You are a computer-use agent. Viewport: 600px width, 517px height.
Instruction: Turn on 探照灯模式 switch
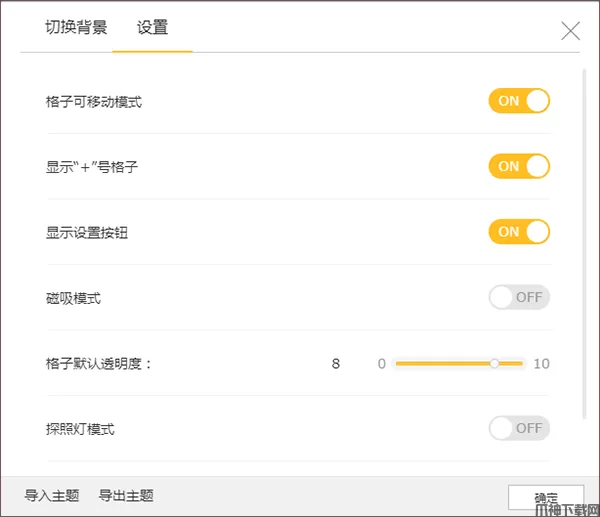pyautogui.click(x=519, y=429)
